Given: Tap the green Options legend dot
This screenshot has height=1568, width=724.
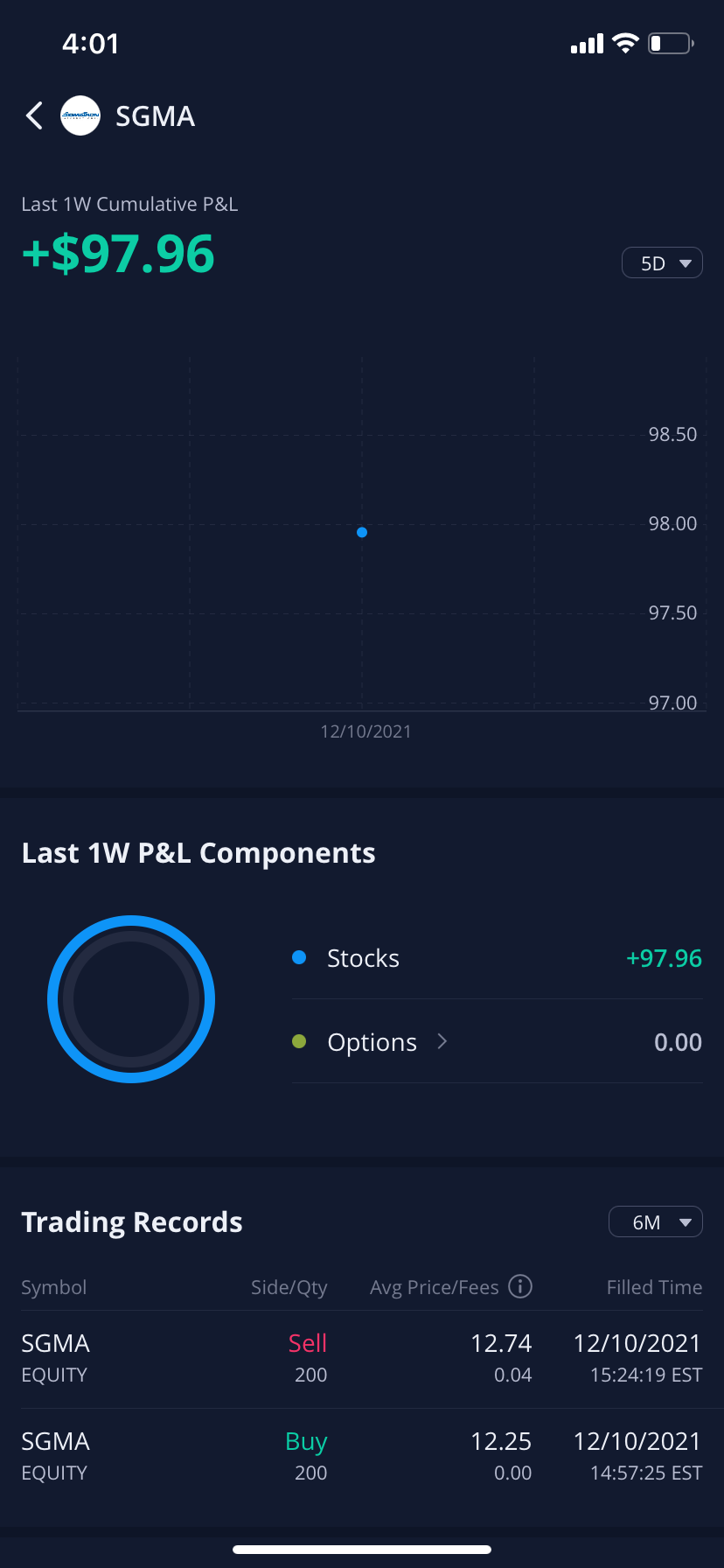Looking at the screenshot, I should tap(299, 1041).
